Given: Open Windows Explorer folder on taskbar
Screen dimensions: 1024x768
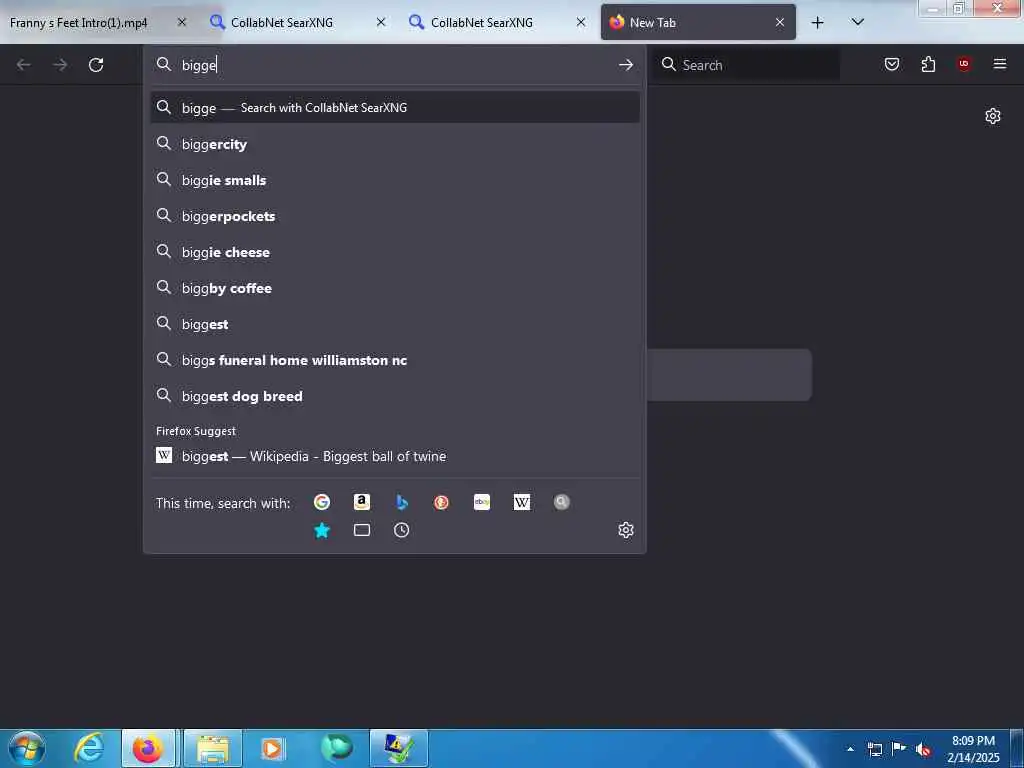Looking at the screenshot, I should pyautogui.click(x=213, y=748).
